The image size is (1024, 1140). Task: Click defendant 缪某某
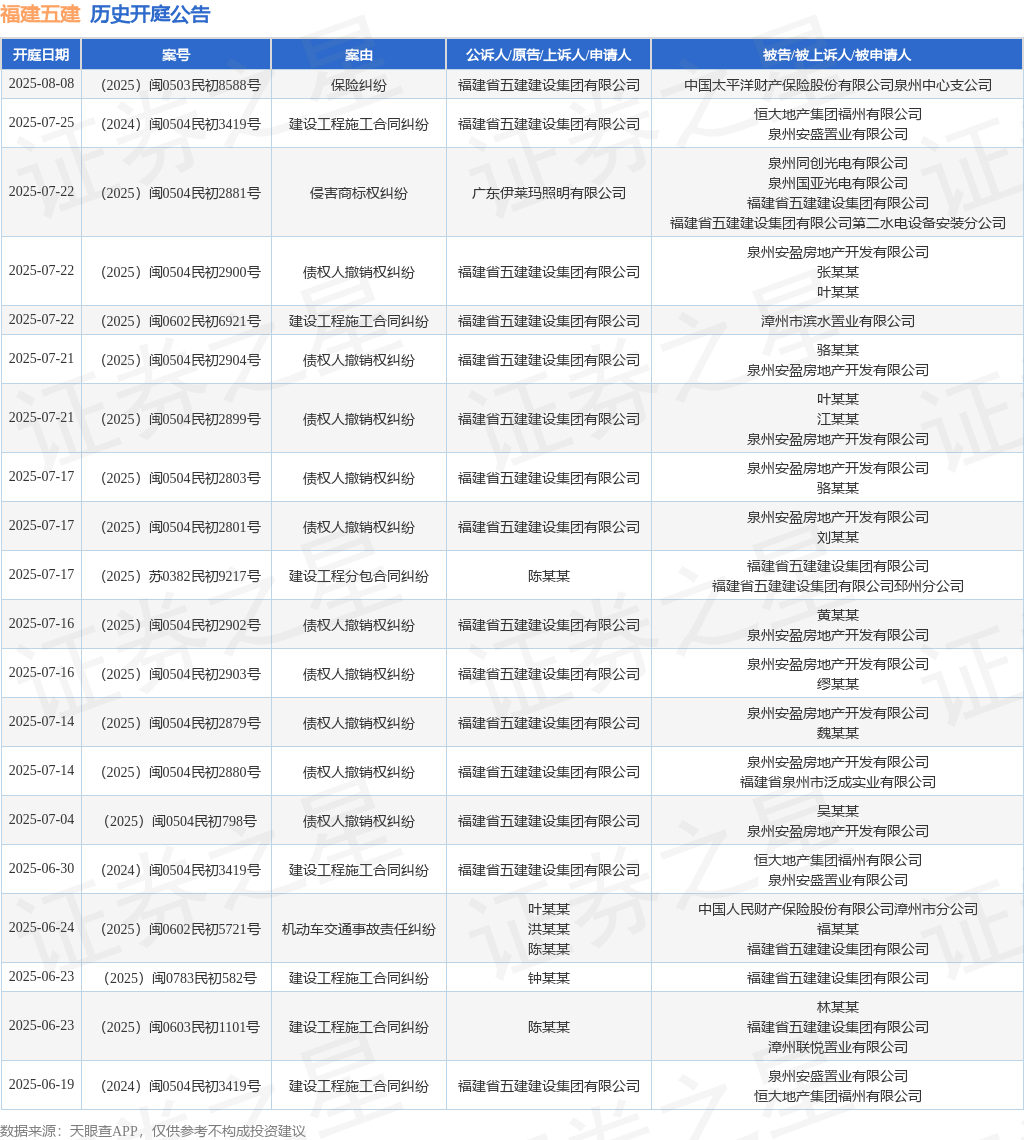[838, 684]
